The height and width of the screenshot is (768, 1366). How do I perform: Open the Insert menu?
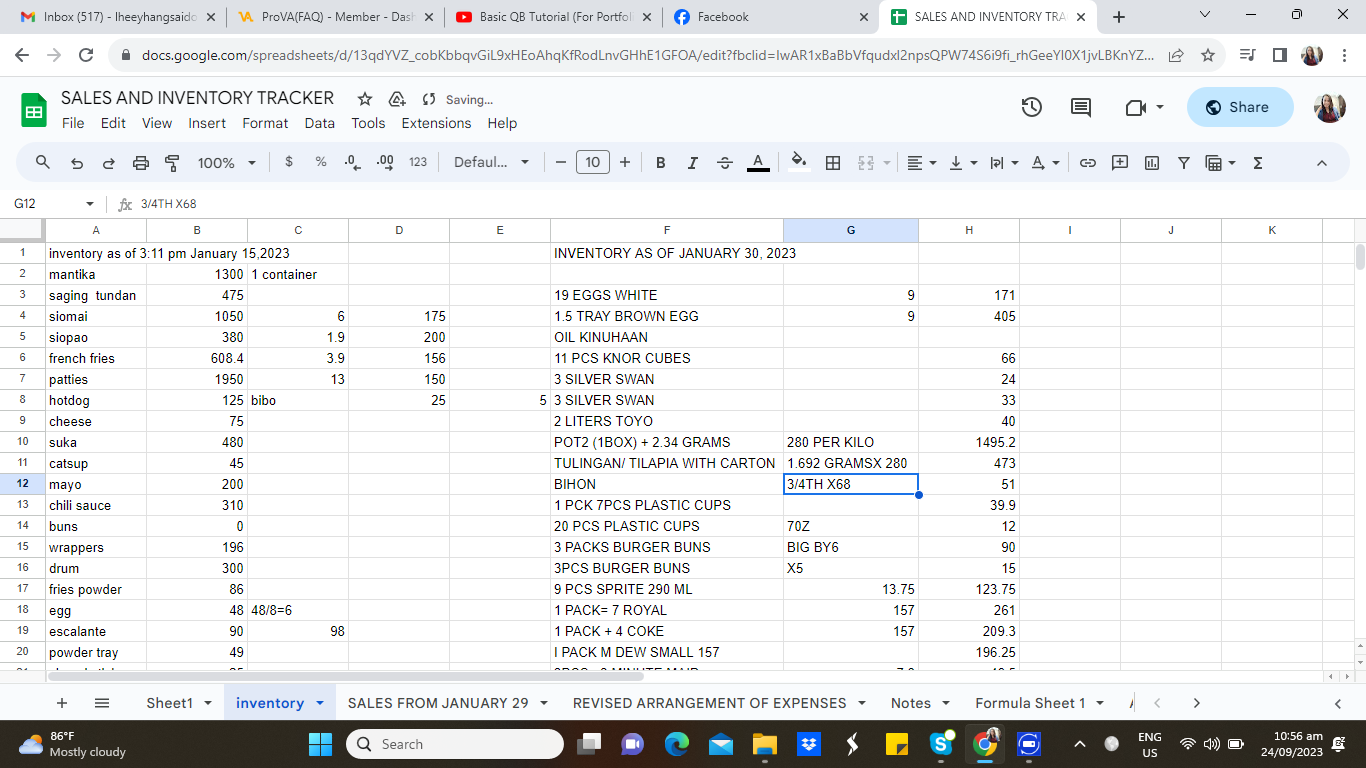(207, 123)
